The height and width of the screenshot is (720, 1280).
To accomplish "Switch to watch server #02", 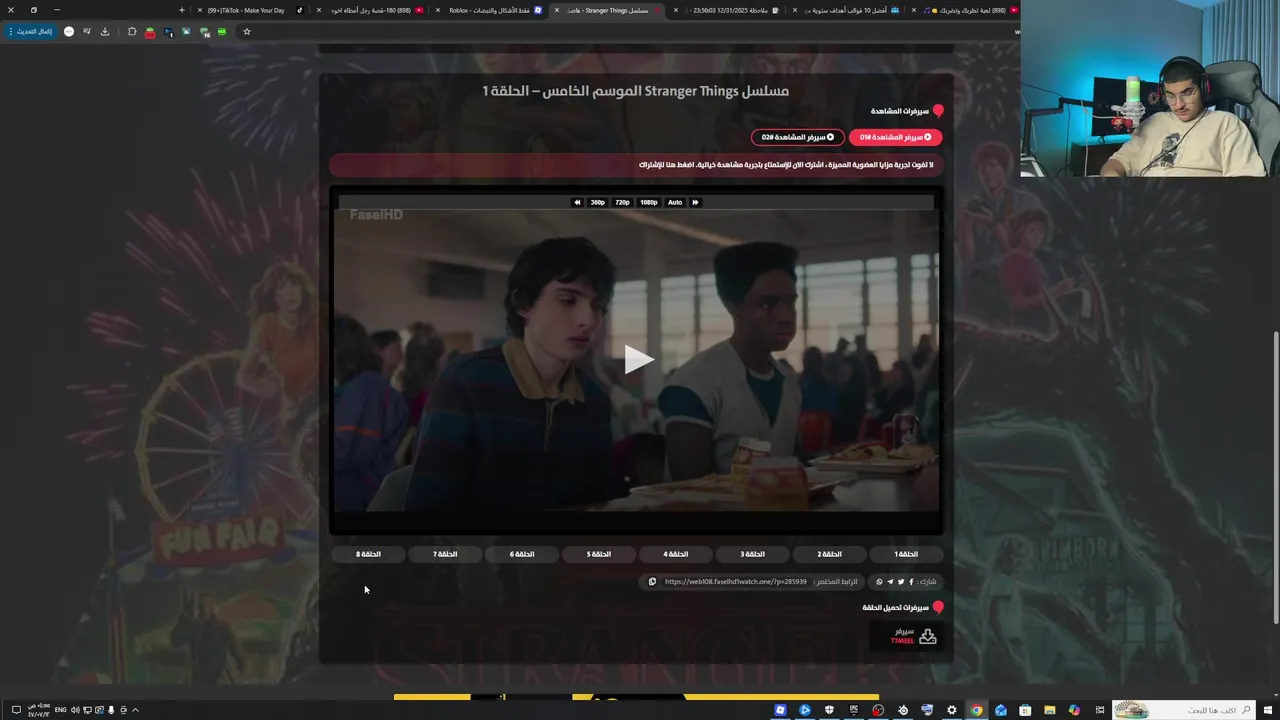I will [x=797, y=137].
